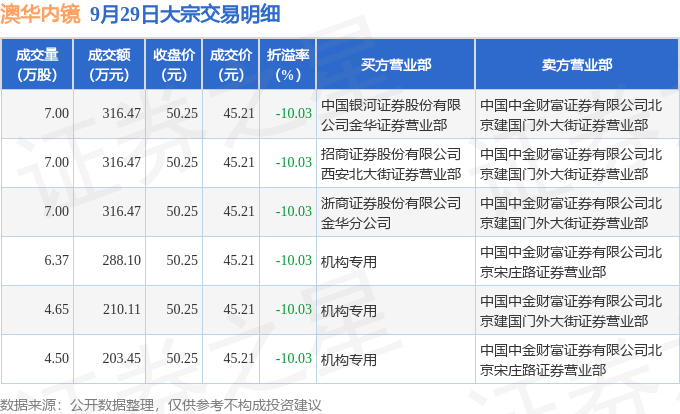Click the 4.50 volume cell
680x414 pixels.
pyautogui.click(x=56, y=359)
